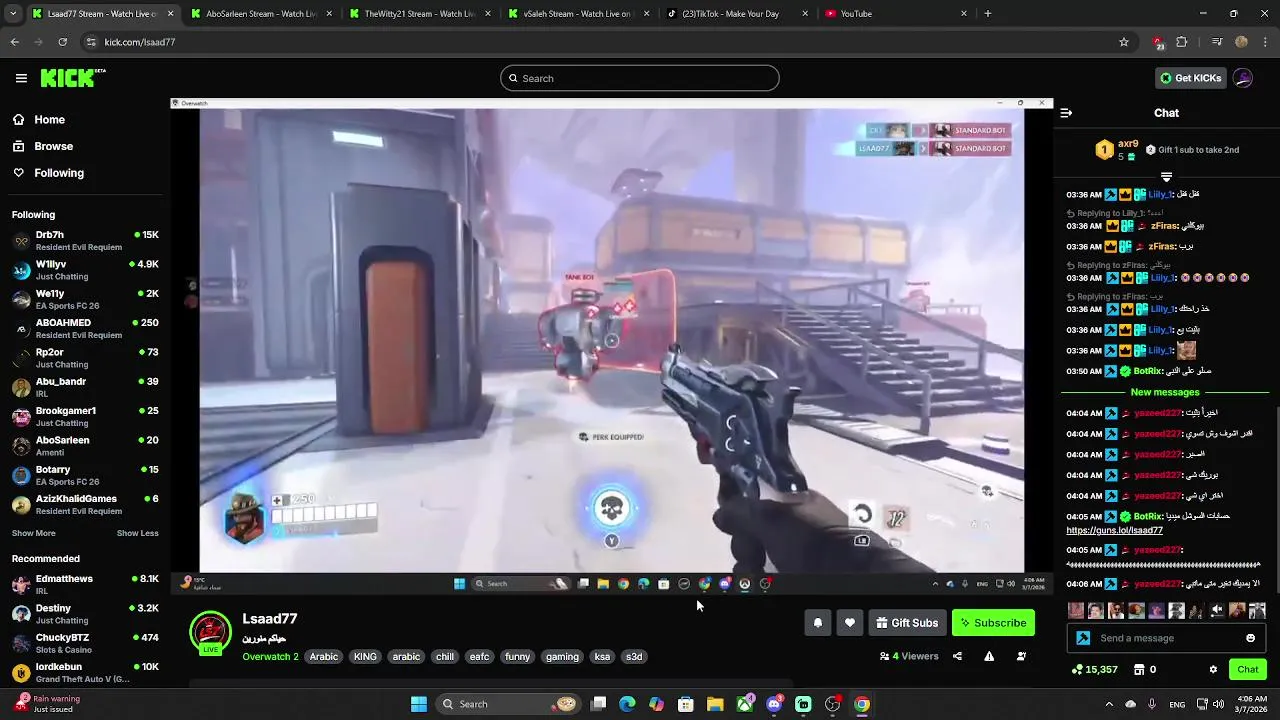Open AzizKhalidGames channel in the Following list
The image size is (1280, 720).
(x=84, y=505)
